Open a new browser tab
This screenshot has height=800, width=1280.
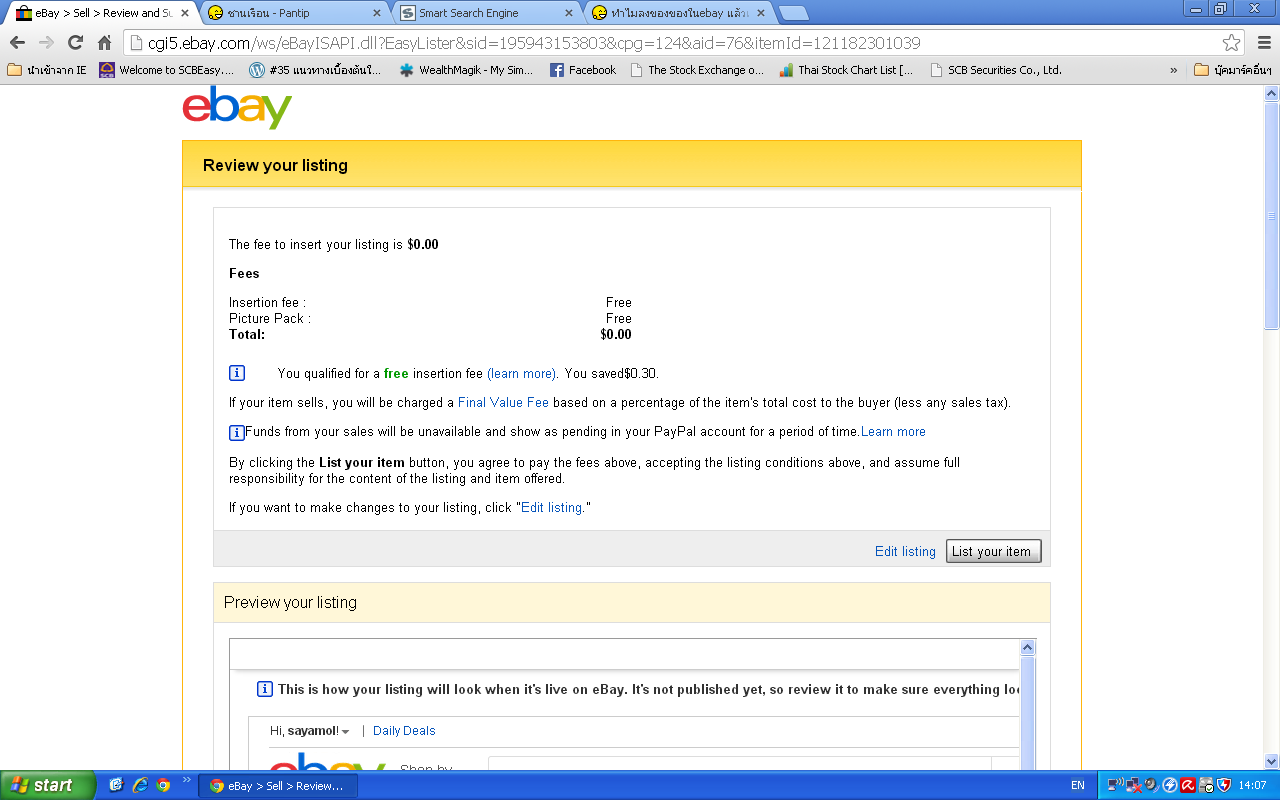[x=794, y=13]
